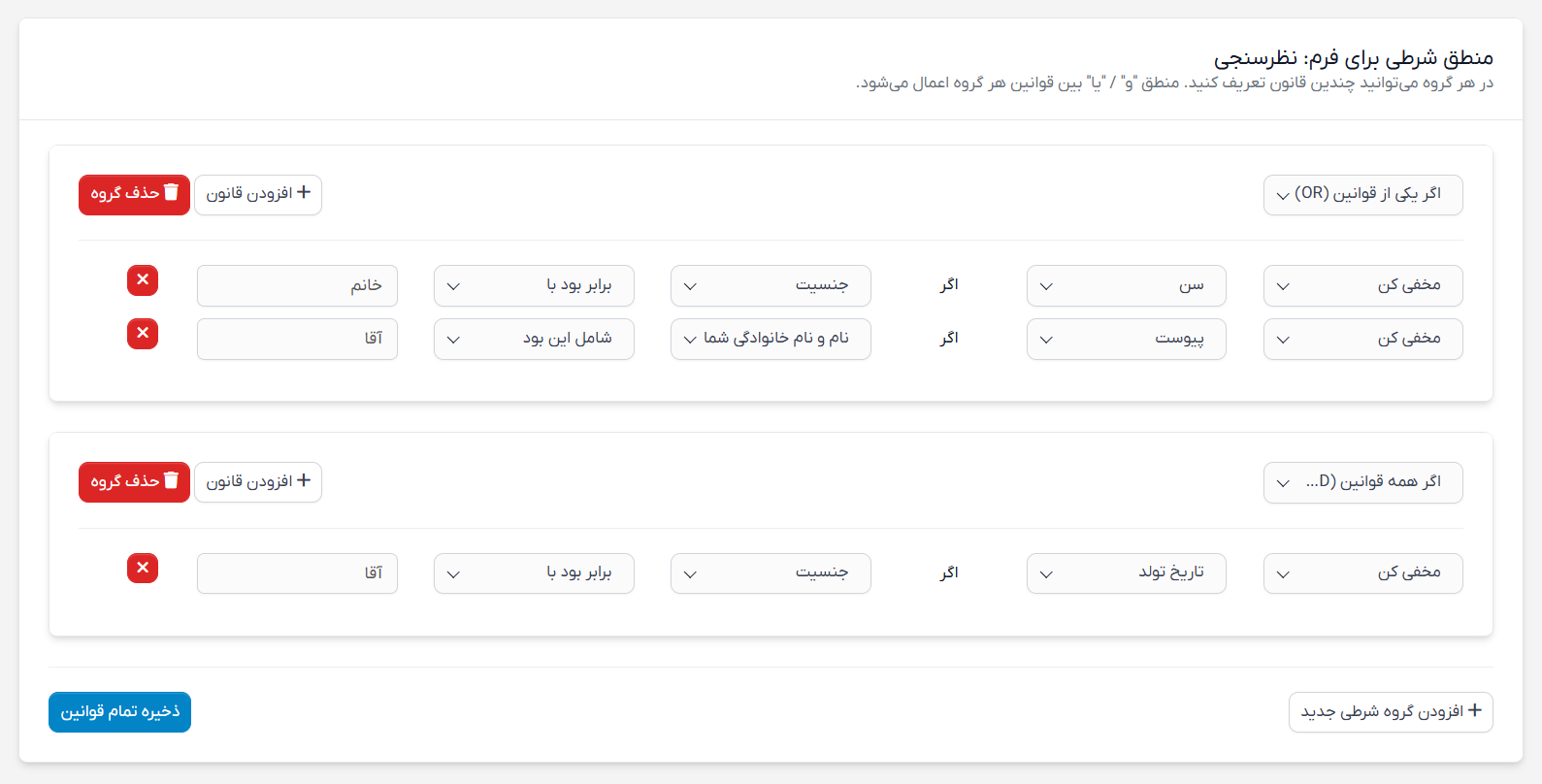The height and width of the screenshot is (784, 1542).
Task: Open the برابر بود با operator in second group
Action: pyautogui.click(x=534, y=573)
